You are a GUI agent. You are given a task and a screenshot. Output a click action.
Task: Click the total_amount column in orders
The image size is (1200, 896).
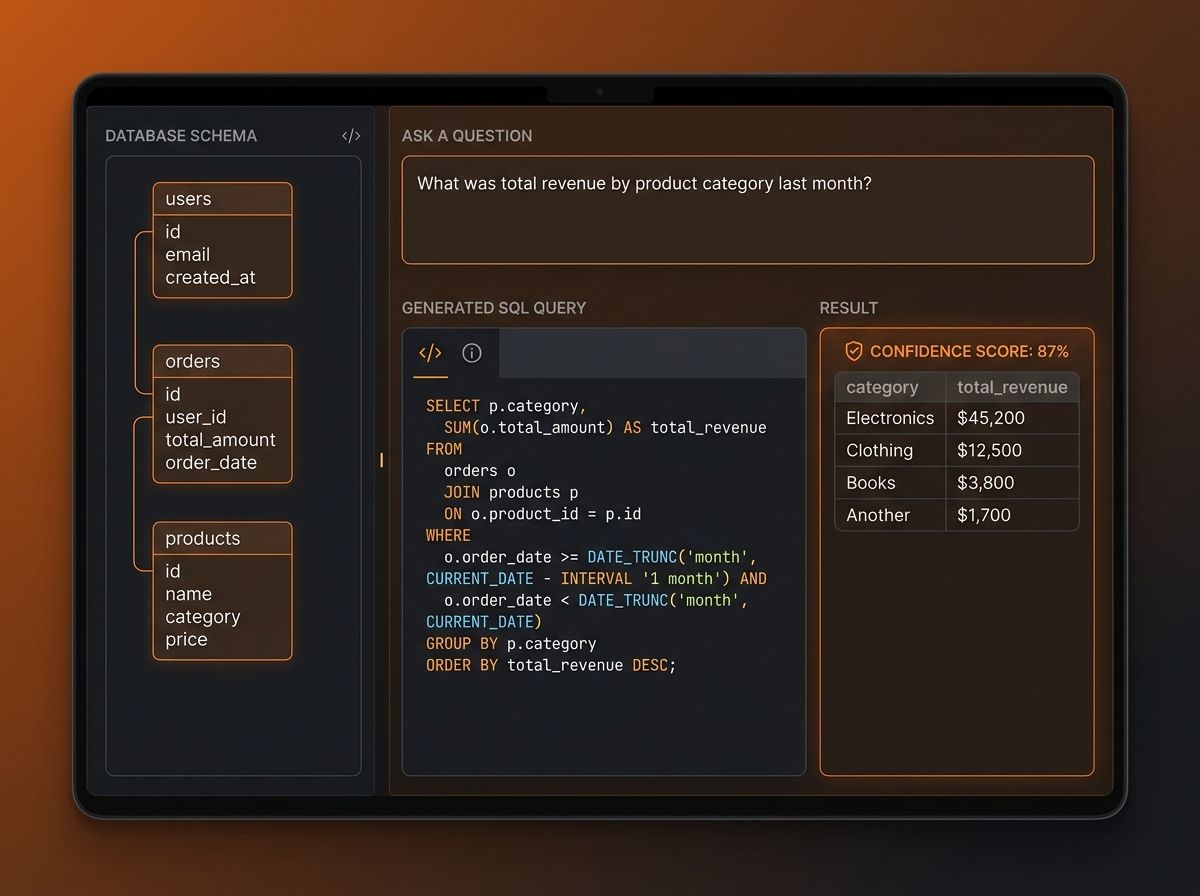(x=220, y=440)
